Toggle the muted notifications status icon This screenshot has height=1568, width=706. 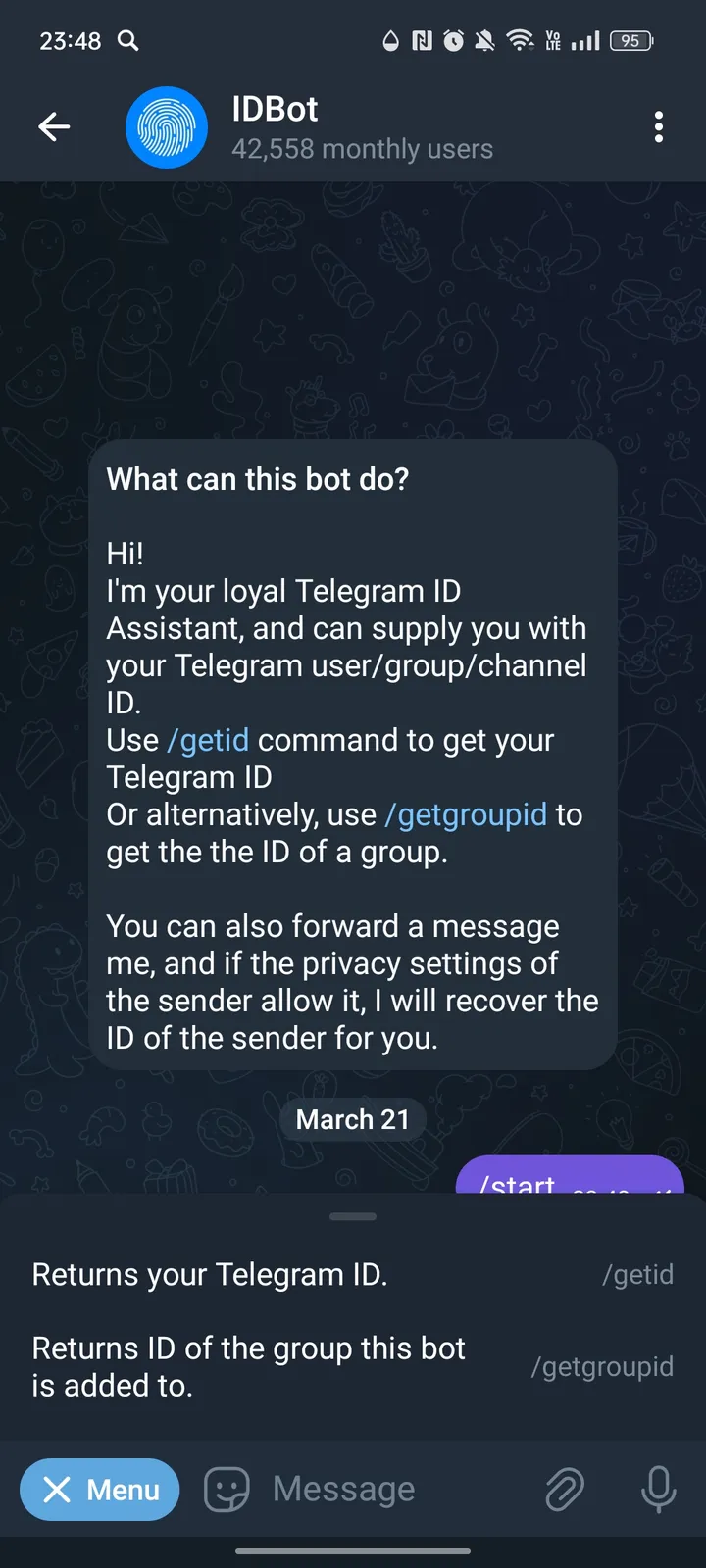(483, 40)
